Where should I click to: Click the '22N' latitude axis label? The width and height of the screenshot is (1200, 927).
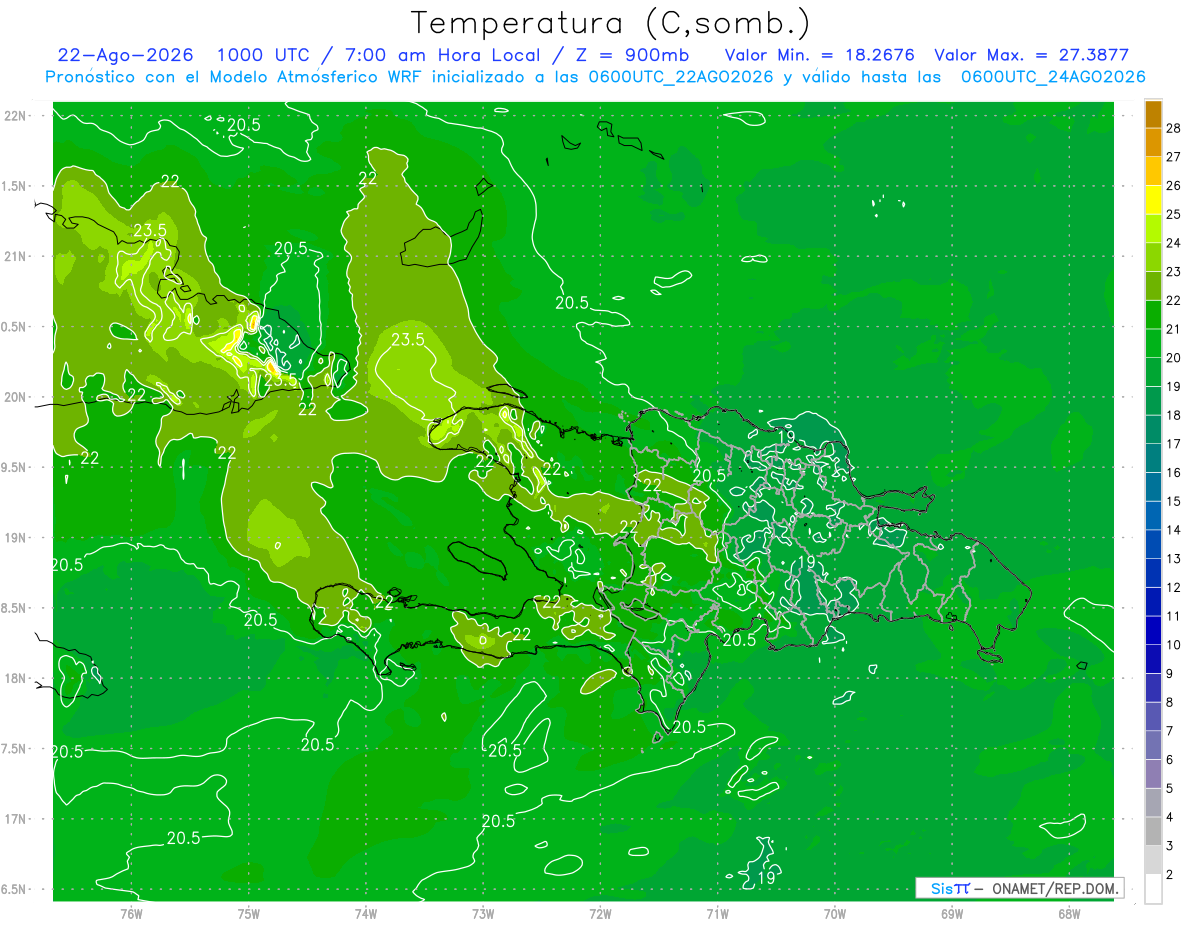tap(17, 115)
